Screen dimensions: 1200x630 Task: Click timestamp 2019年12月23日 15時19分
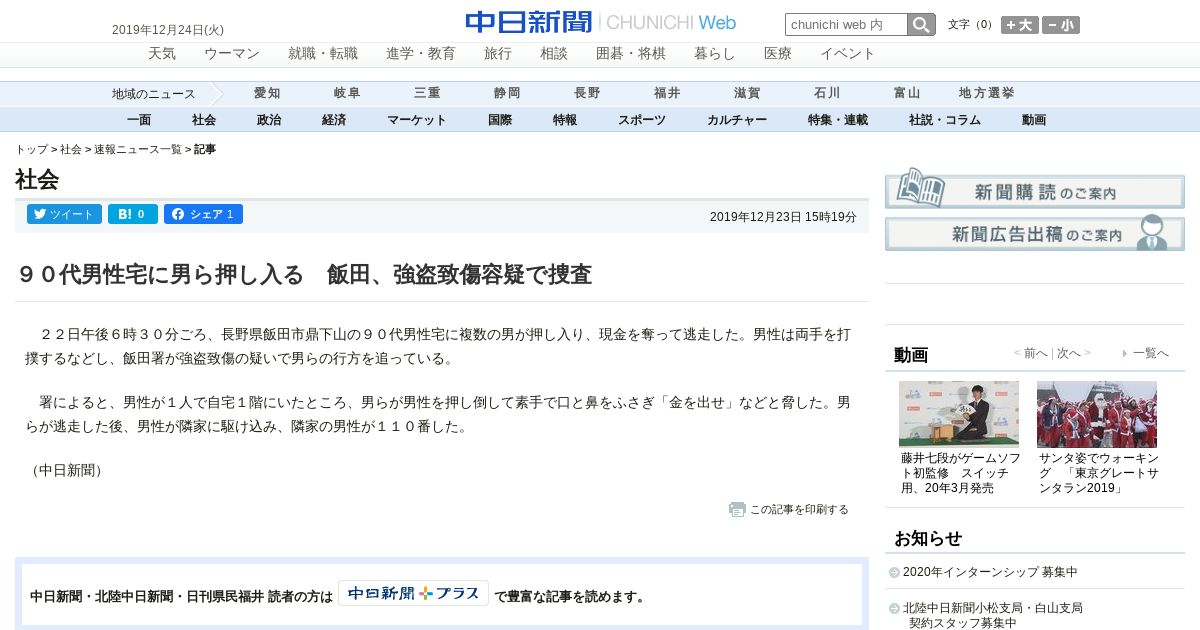[x=783, y=217]
